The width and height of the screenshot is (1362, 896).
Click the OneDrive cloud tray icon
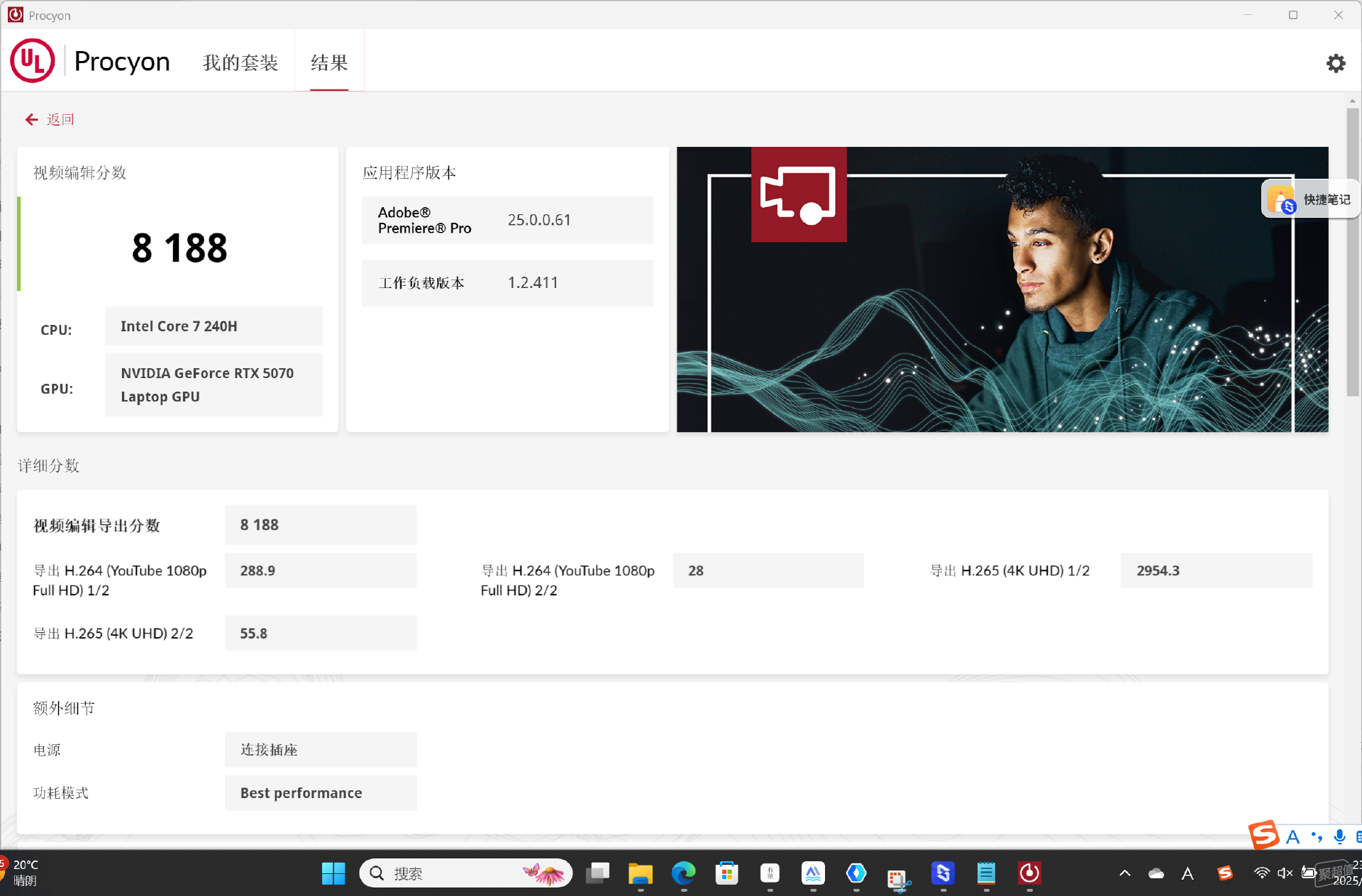tap(1156, 873)
